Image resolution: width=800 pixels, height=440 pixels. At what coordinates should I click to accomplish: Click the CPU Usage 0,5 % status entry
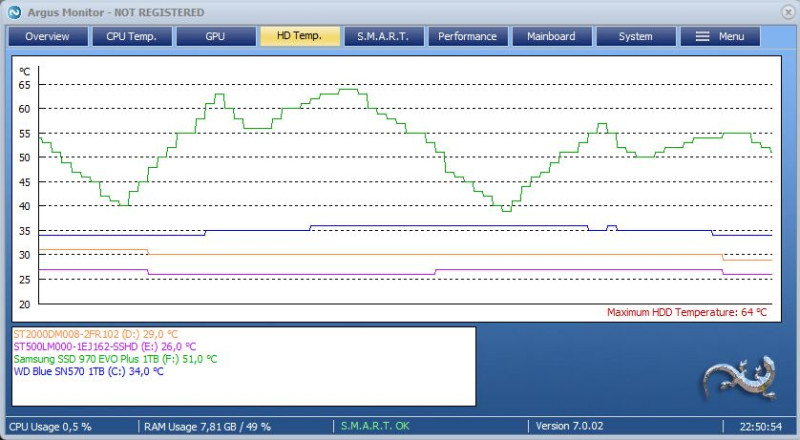coord(50,426)
